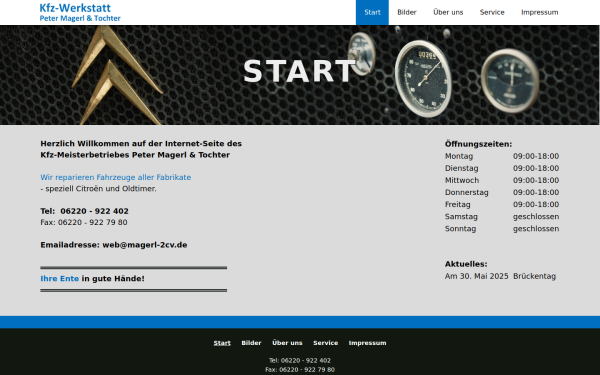600x375 pixels.
Task: Click the footer Start link
Action: pyautogui.click(x=222, y=343)
